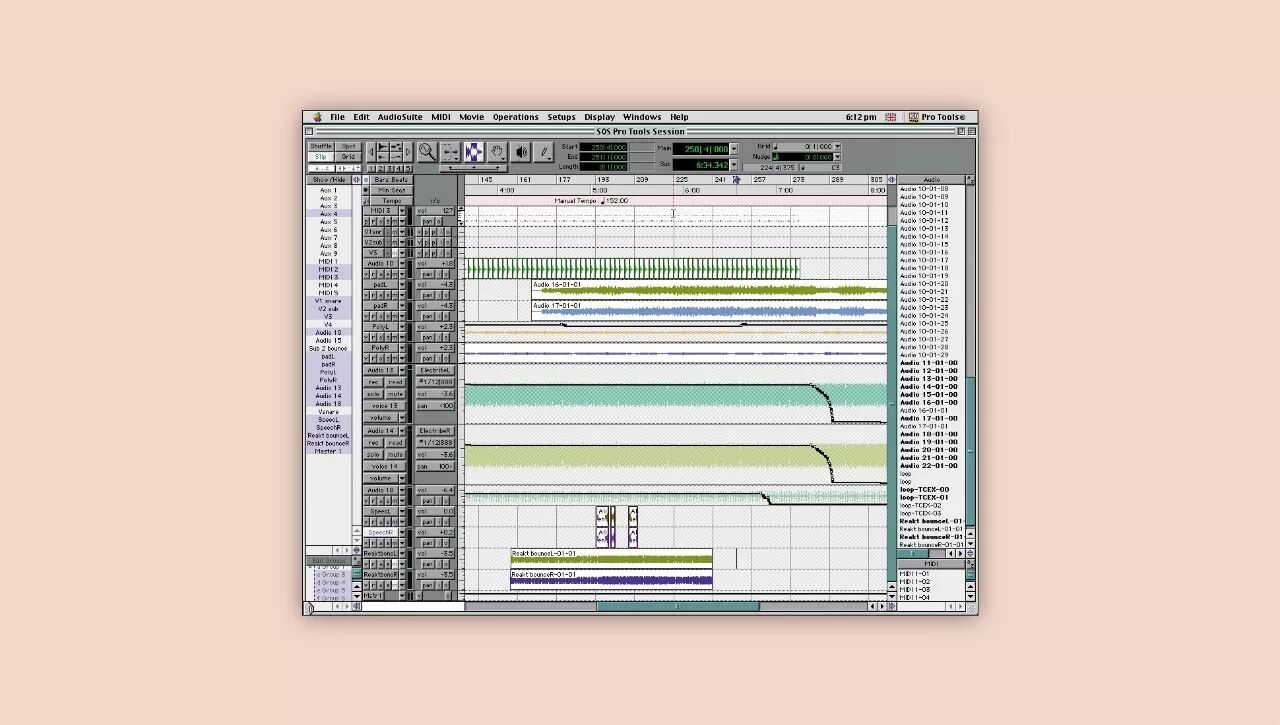Click the Reakt bounceL-01-01 region
This screenshot has height=725, width=1280.
coord(611,558)
